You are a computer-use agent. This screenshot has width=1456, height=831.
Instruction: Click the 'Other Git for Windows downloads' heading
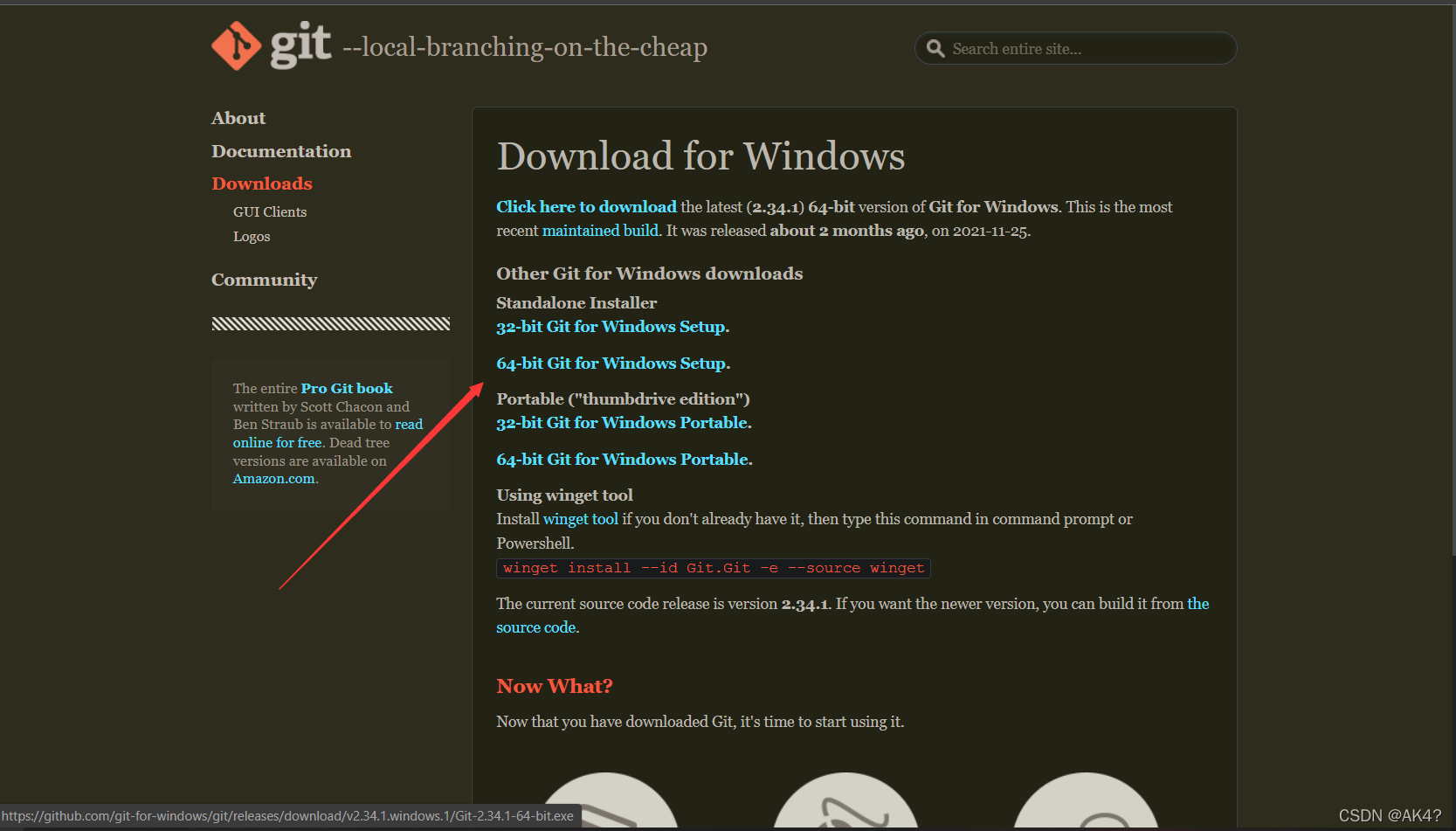click(x=650, y=274)
